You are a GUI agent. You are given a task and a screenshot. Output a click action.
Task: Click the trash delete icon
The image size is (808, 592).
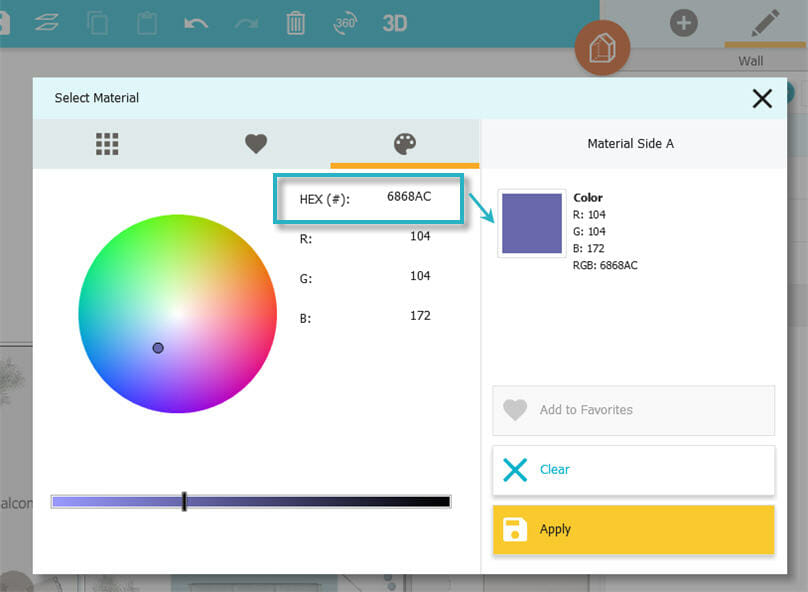pos(295,22)
